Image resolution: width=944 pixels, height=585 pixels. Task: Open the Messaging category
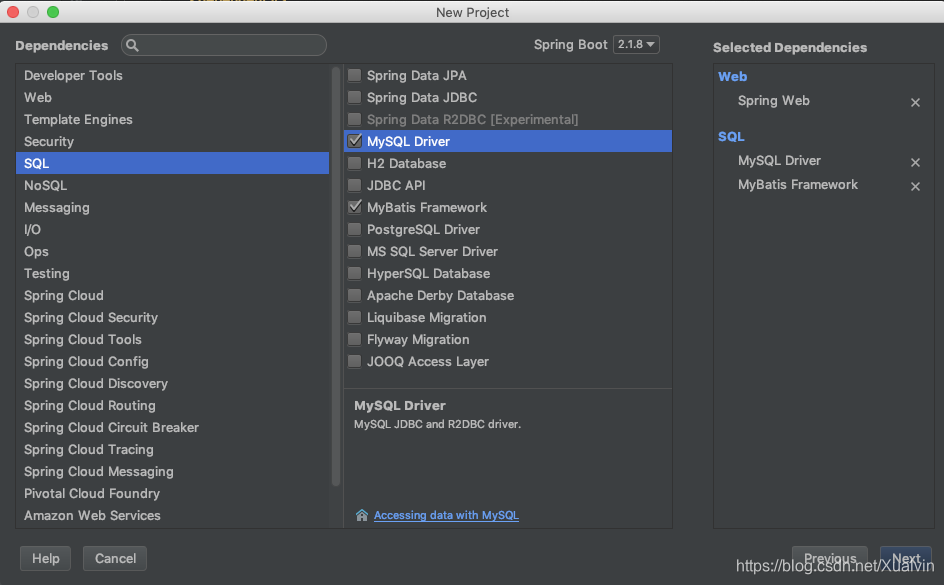click(x=172, y=208)
